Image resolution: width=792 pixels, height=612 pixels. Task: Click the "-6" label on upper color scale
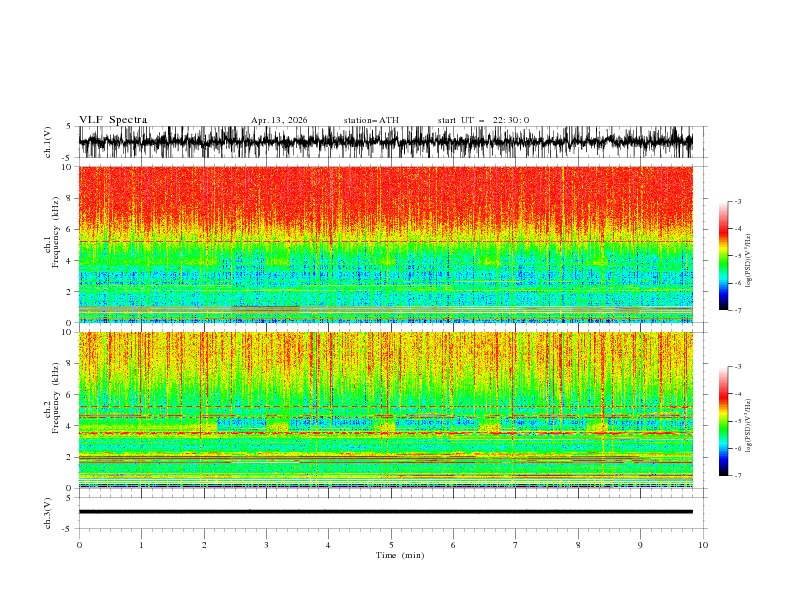tap(737, 283)
